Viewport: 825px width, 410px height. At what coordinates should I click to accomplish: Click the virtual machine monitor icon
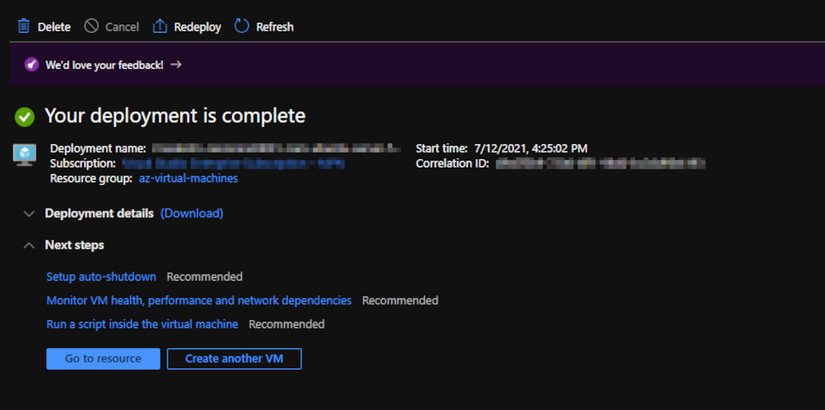(25, 155)
